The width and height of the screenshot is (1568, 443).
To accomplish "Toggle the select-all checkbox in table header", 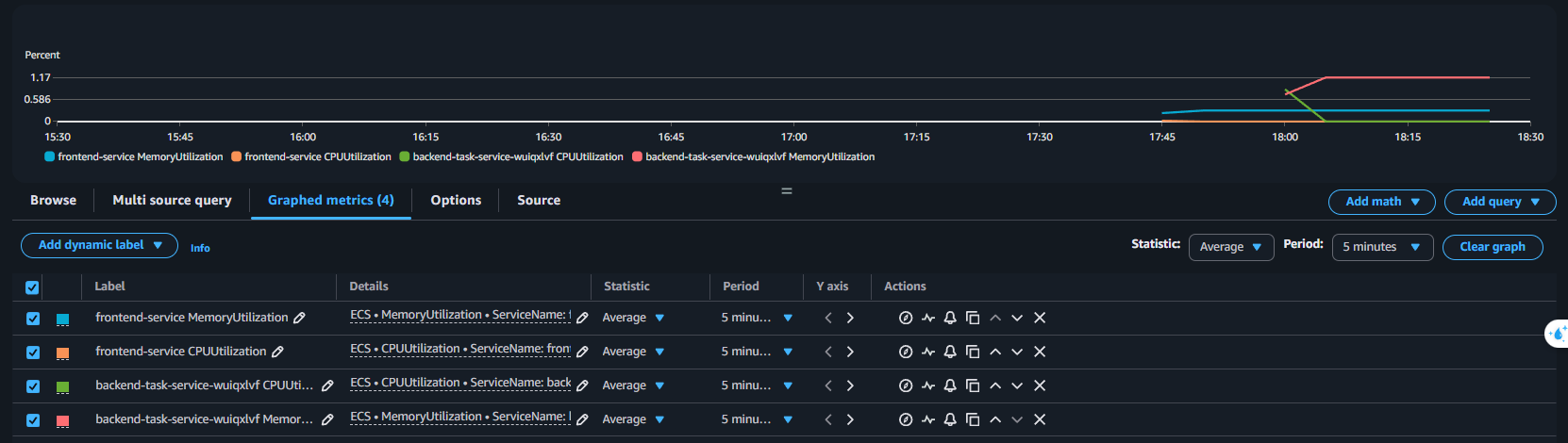I will pyautogui.click(x=32, y=287).
